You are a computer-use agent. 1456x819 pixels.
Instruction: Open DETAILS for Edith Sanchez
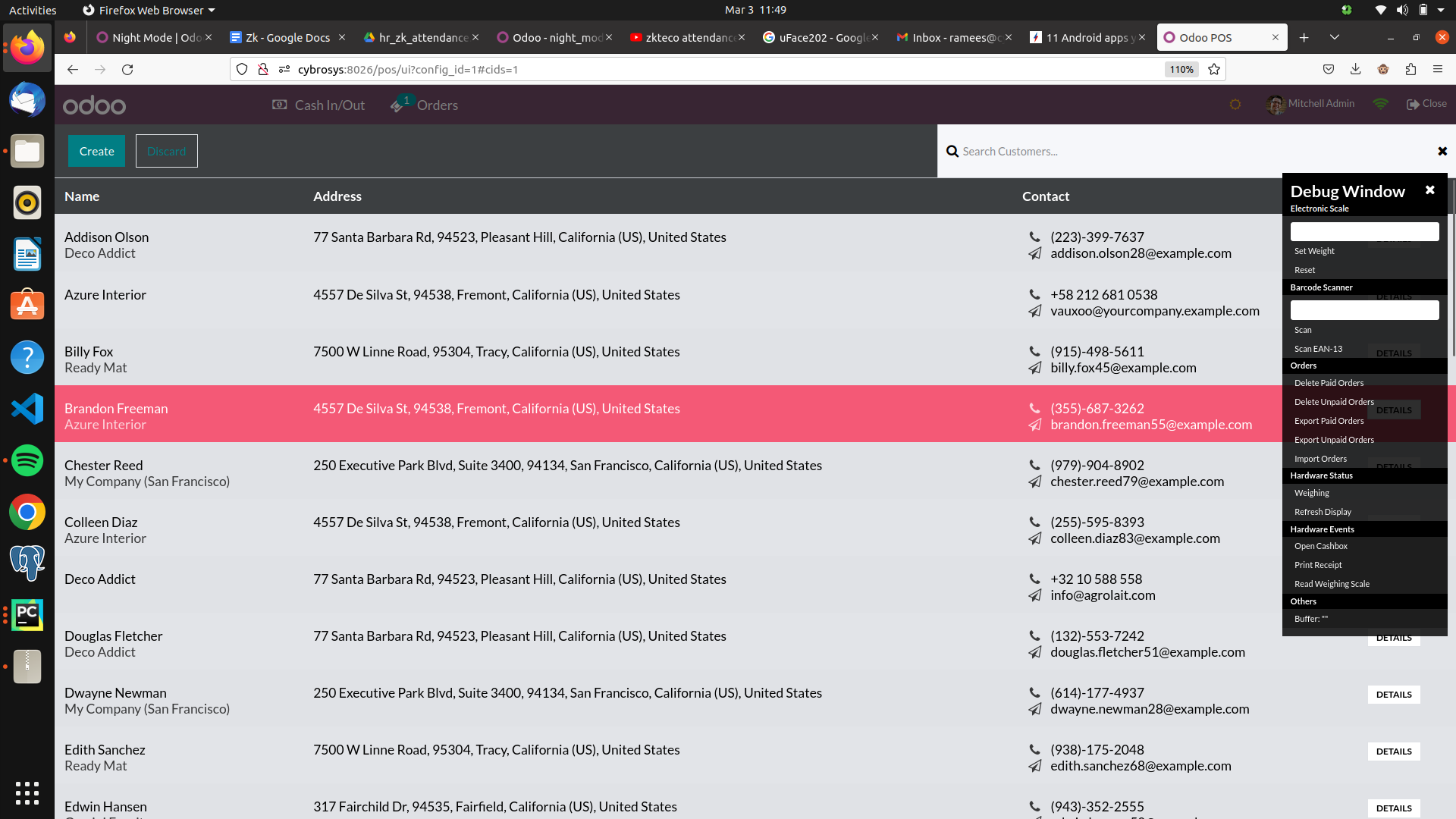tap(1393, 752)
